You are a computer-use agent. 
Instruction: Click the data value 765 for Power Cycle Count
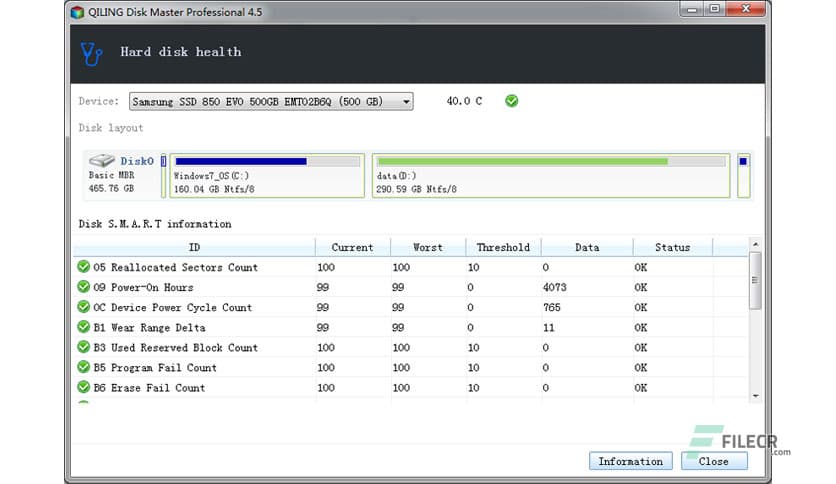552,308
